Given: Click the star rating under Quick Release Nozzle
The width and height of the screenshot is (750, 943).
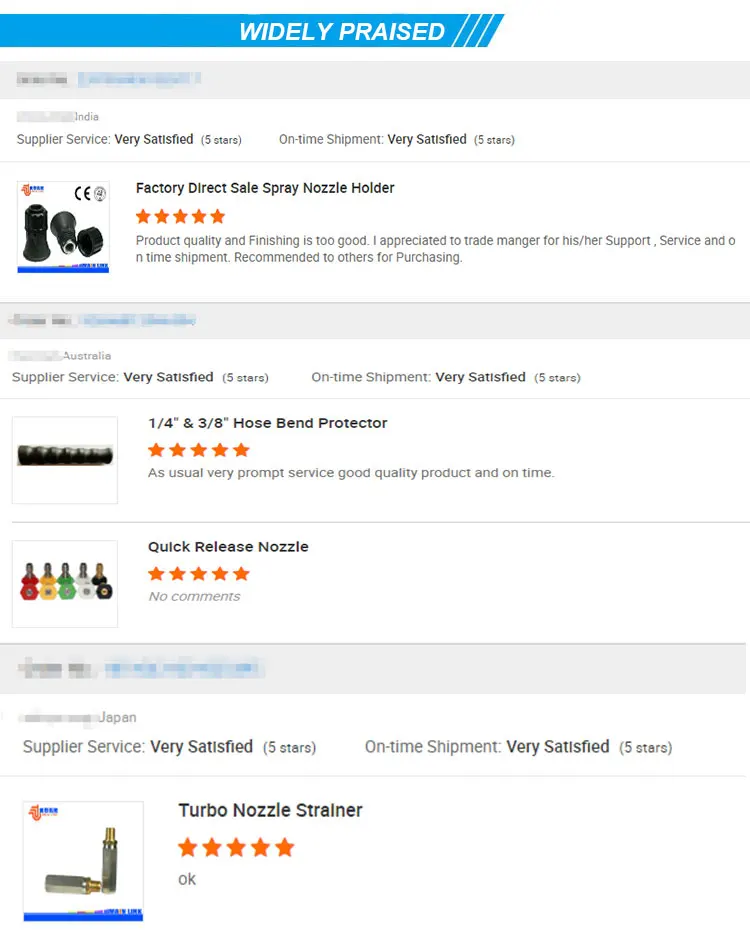Looking at the screenshot, I should click(x=198, y=574).
